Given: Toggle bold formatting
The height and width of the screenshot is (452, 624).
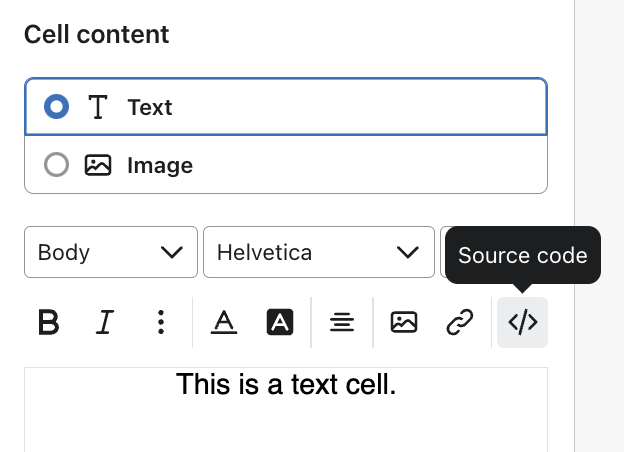Looking at the screenshot, I should point(48,322).
